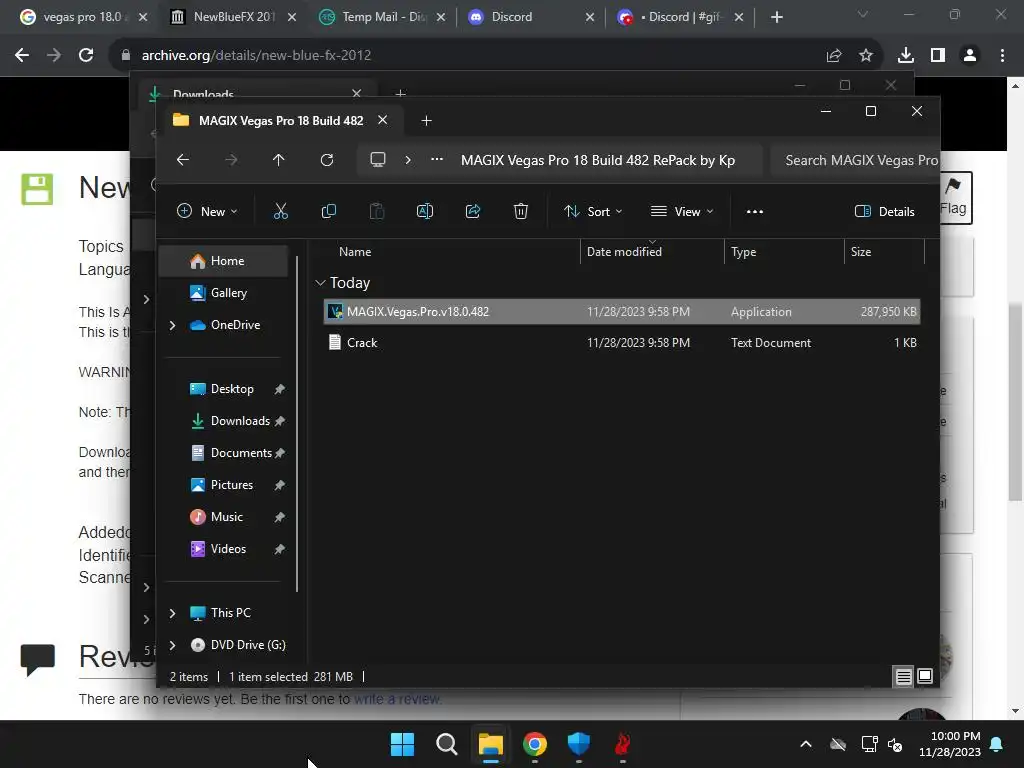Open the red flame app in taskbar
1024x768 pixels.
pyautogui.click(x=622, y=744)
